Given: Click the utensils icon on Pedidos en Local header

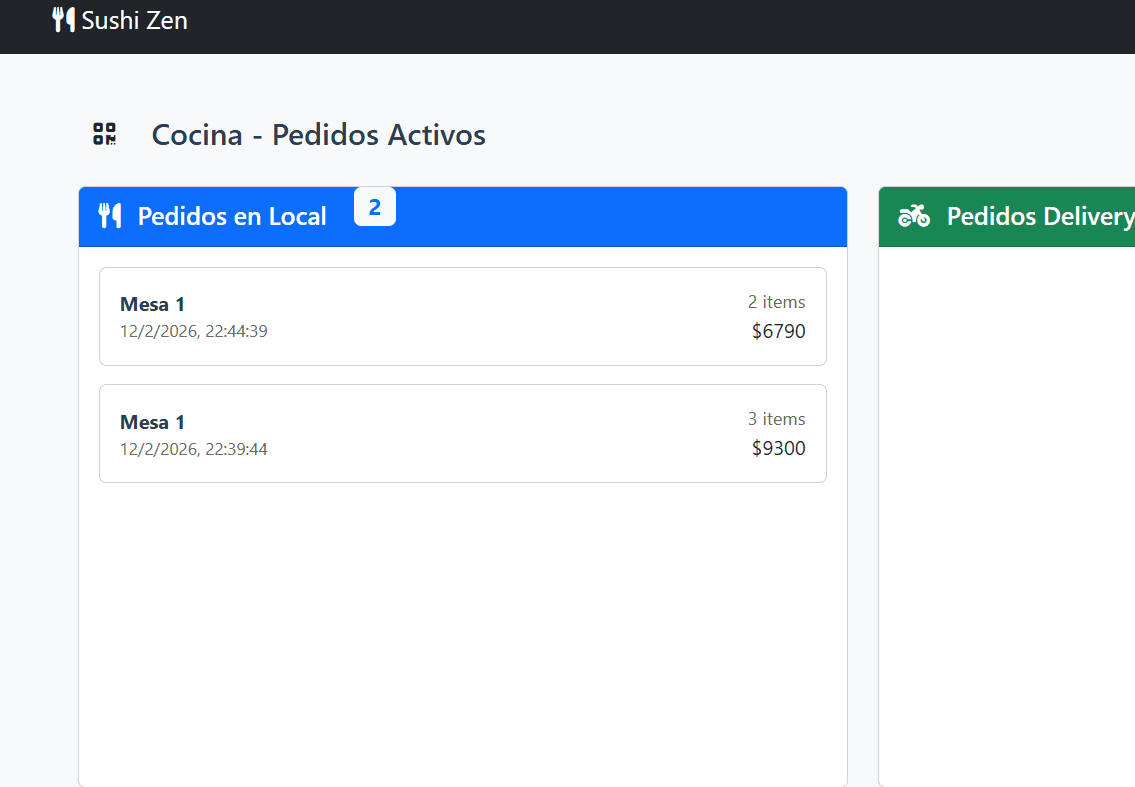Looking at the screenshot, I should (110, 216).
